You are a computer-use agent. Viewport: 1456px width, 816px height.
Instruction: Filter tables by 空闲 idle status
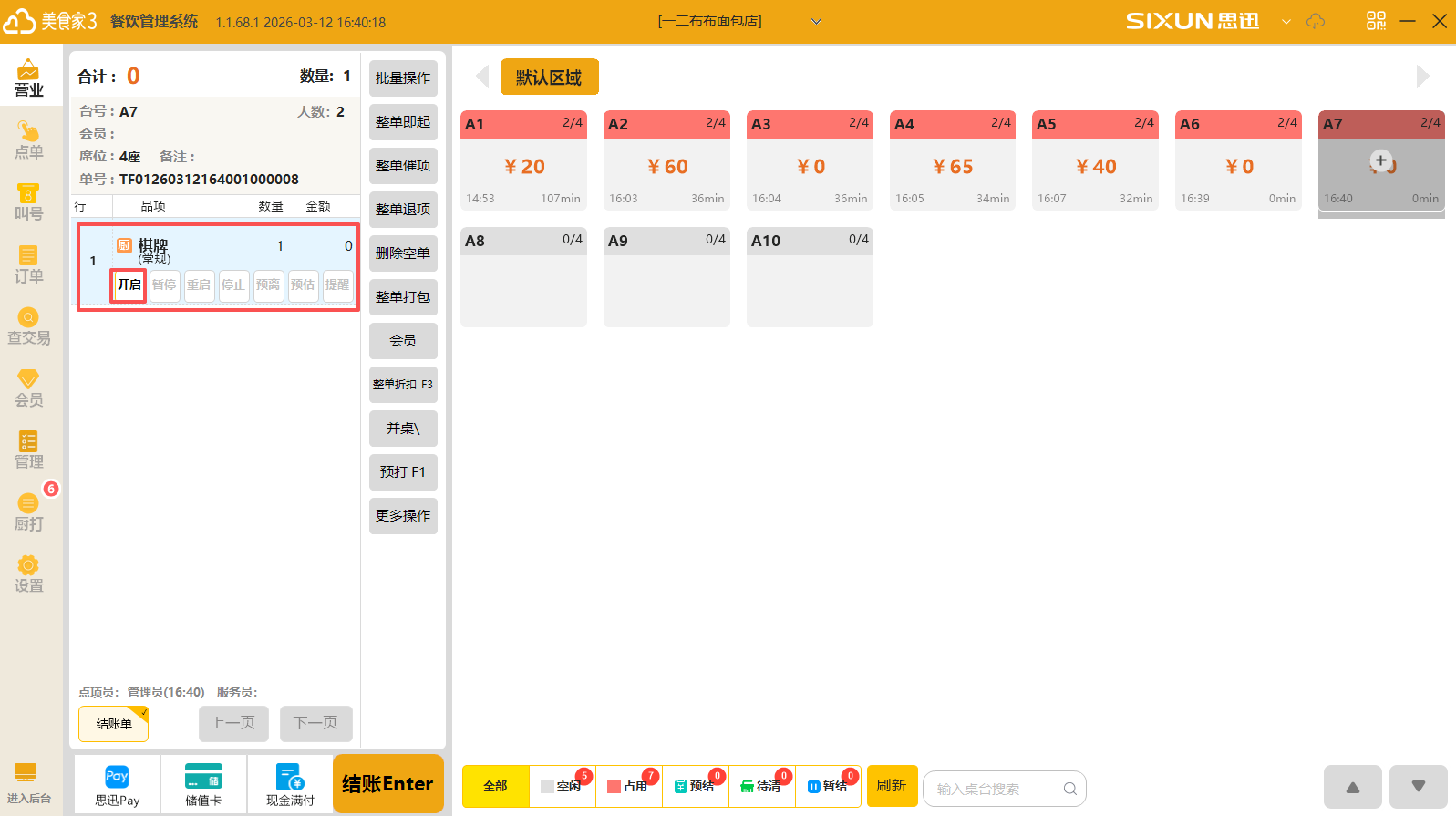(563, 786)
